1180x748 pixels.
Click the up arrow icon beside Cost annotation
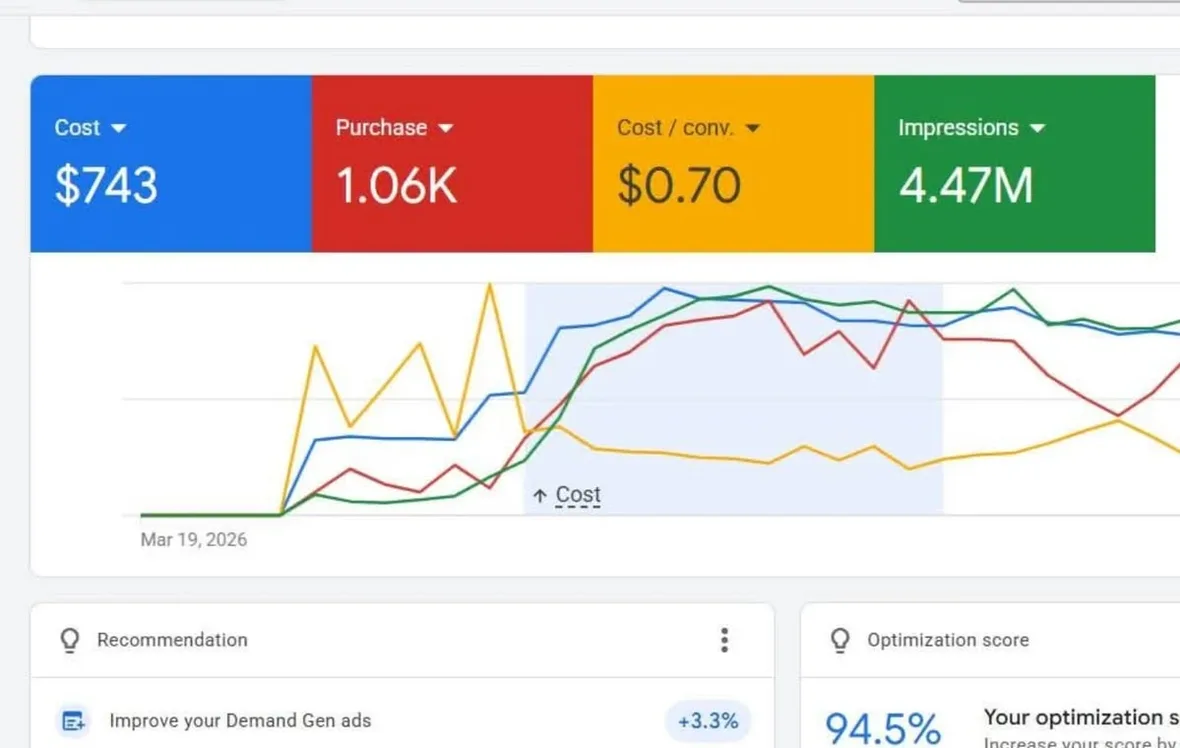coord(540,495)
